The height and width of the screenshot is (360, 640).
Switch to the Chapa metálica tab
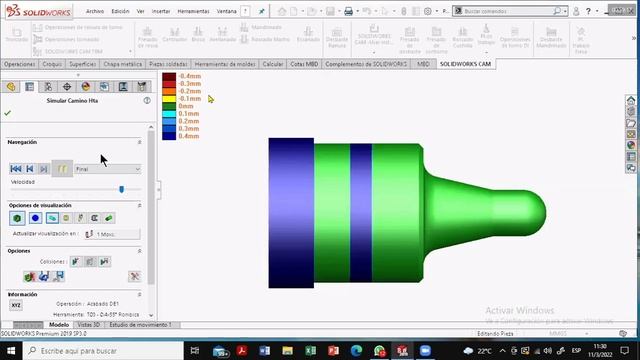coord(122,64)
